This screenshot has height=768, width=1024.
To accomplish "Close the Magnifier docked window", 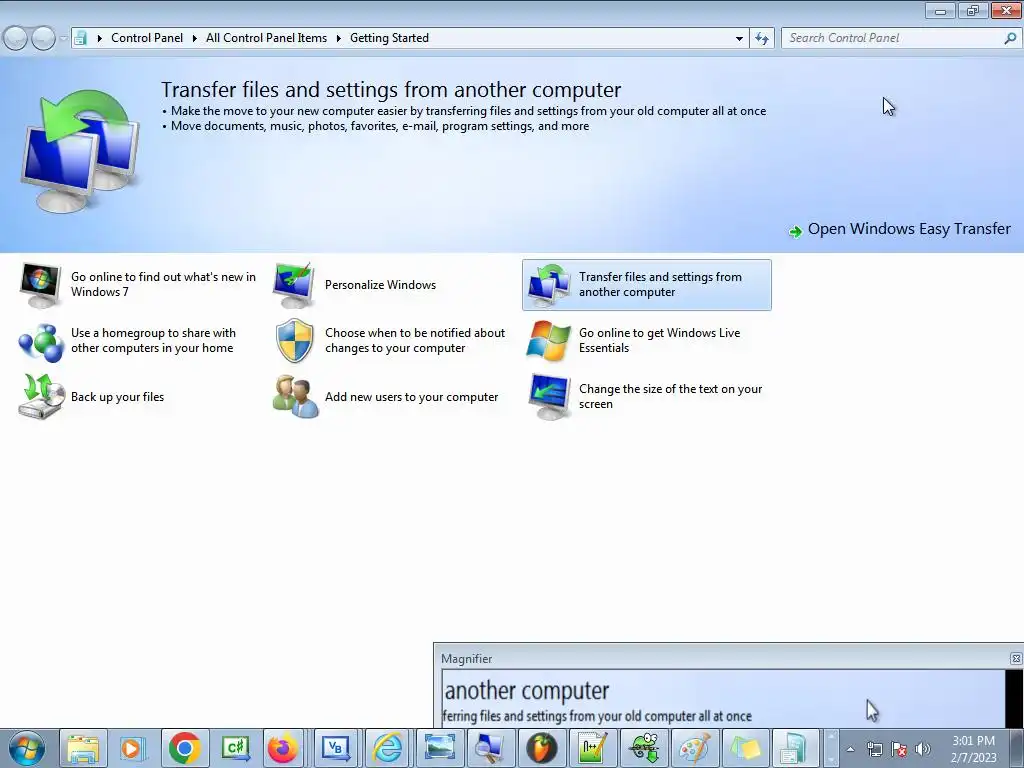I will pyautogui.click(x=1016, y=658).
